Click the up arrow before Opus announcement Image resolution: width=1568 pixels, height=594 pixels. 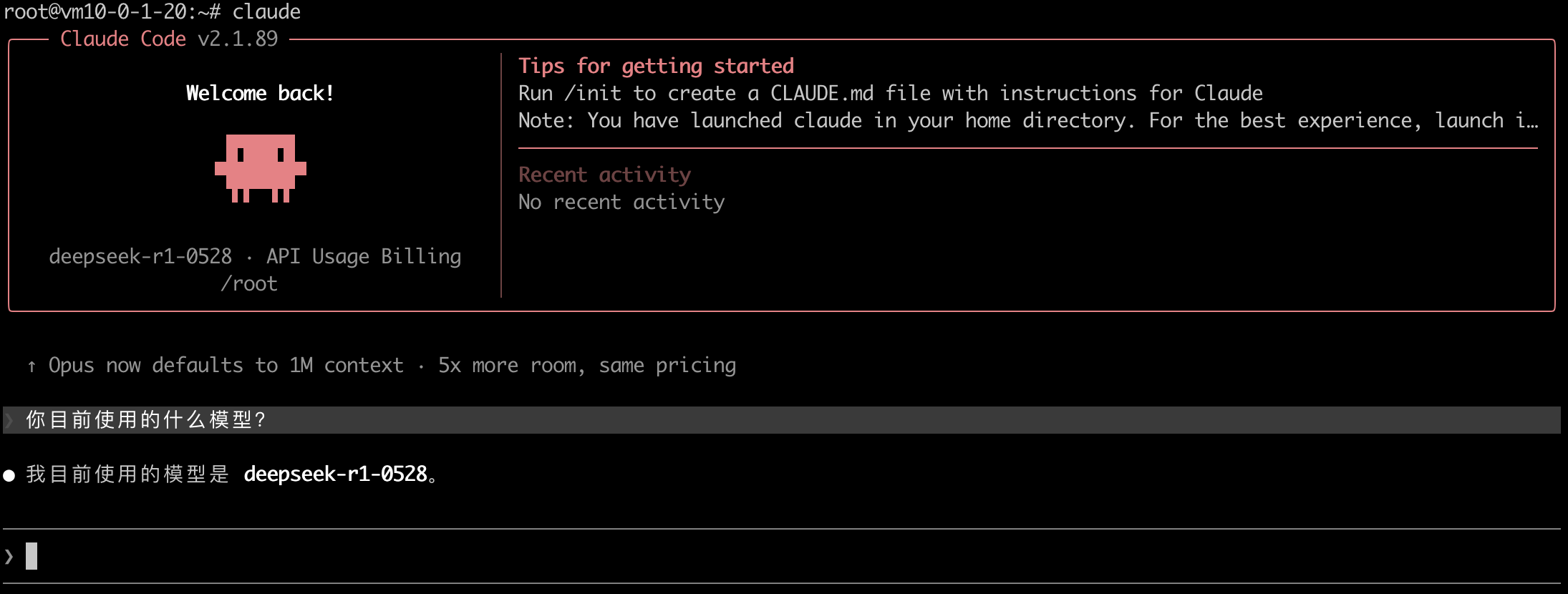(32, 366)
